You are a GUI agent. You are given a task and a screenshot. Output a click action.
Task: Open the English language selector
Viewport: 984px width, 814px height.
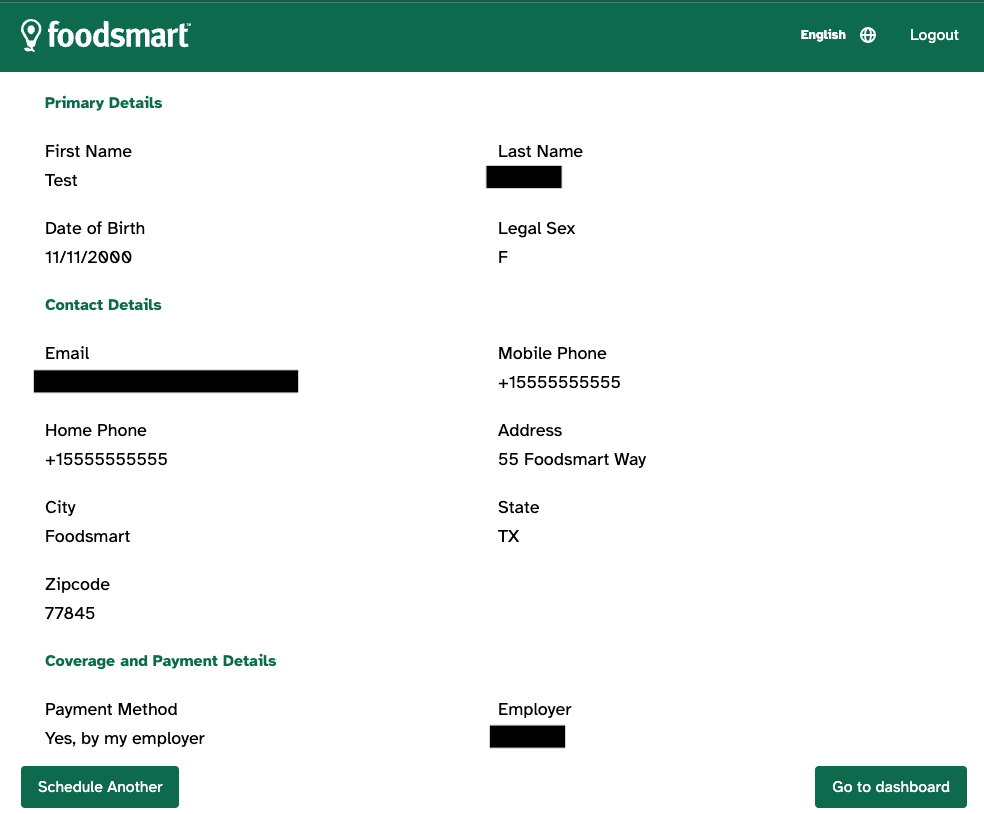(x=823, y=35)
